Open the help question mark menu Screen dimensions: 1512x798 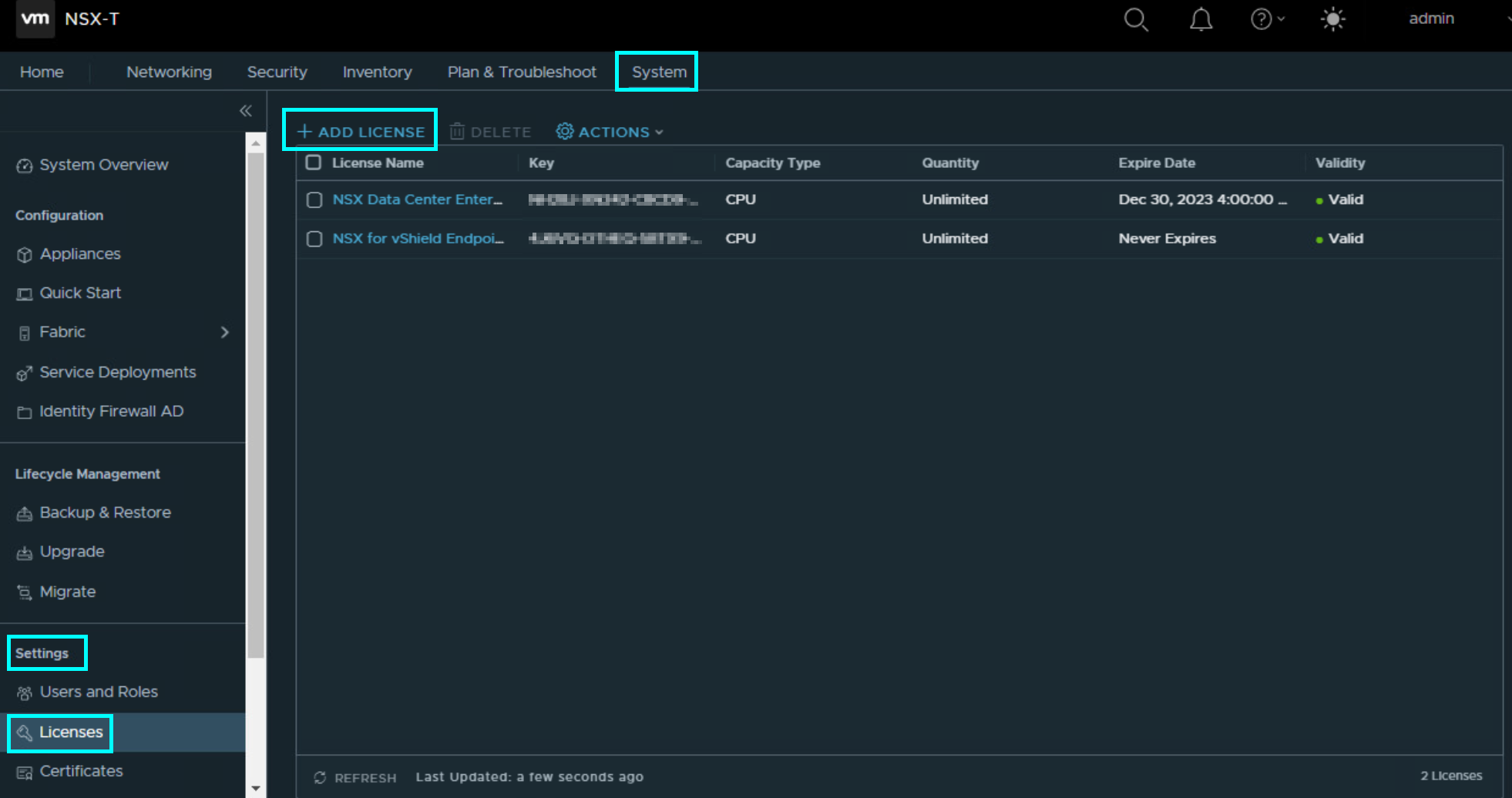click(1267, 19)
